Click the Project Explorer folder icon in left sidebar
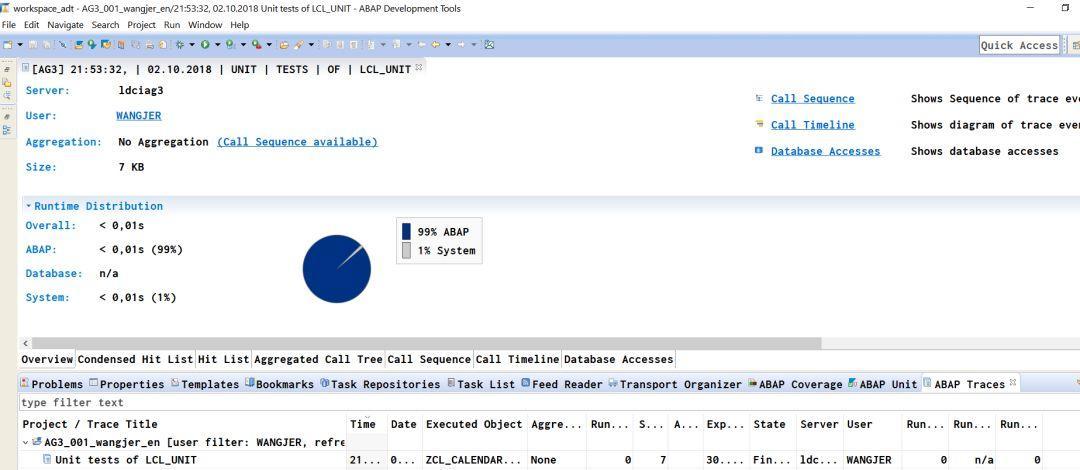Viewport: 1080px width, 470px height. point(7,83)
